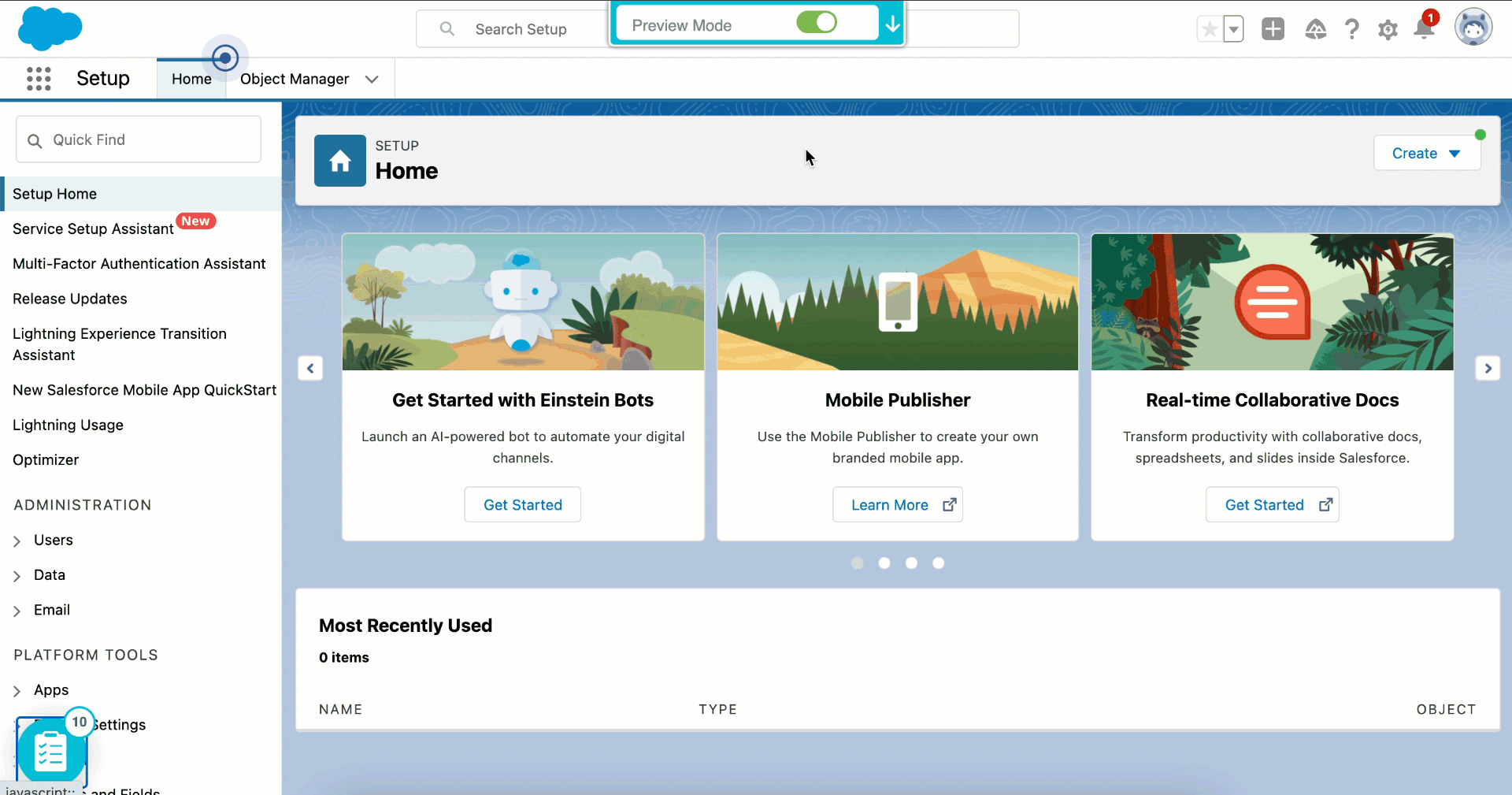Click Real-time Collaborative Docs illustration
Screen dimensions: 1512x795
coord(1273,302)
